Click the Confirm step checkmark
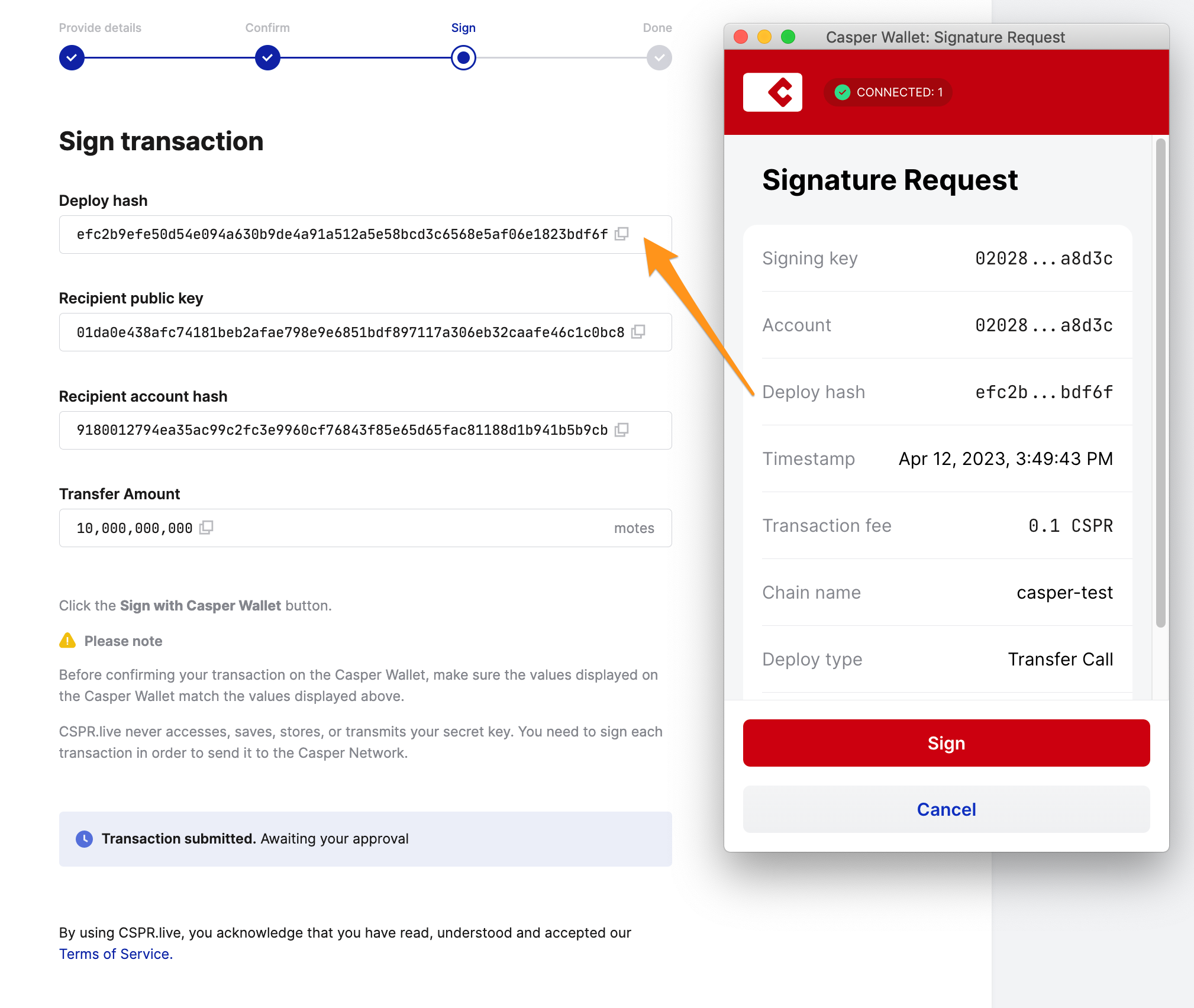Image resolution: width=1194 pixels, height=1008 pixels. click(267, 57)
